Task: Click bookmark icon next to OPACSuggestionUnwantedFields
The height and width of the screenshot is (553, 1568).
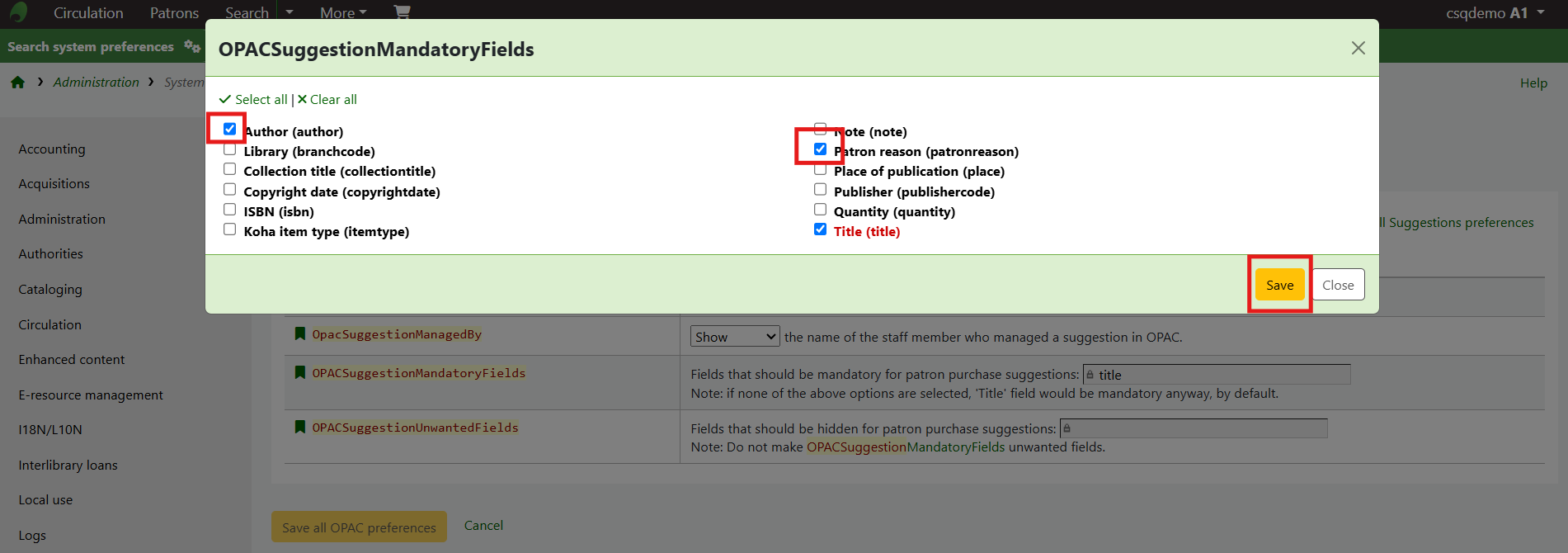Action: pyautogui.click(x=300, y=427)
